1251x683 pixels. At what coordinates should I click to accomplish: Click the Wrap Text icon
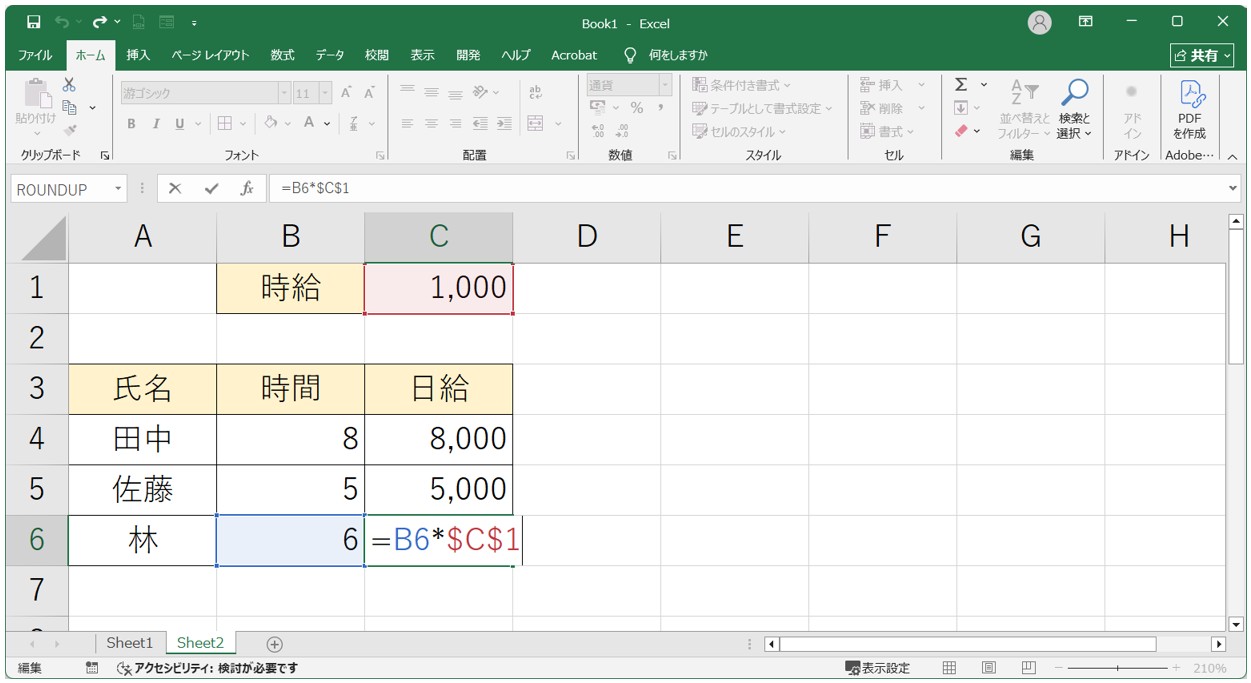pos(535,92)
